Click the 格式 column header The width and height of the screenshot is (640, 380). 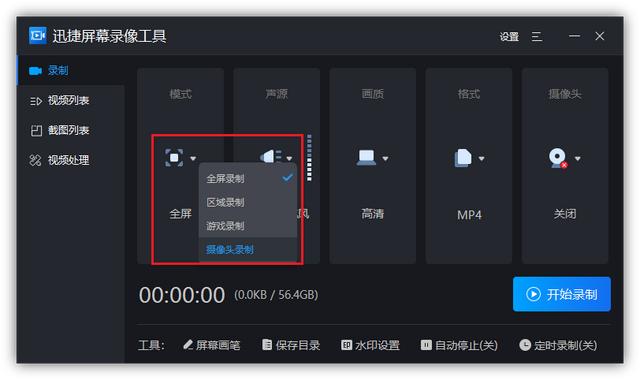[469, 94]
